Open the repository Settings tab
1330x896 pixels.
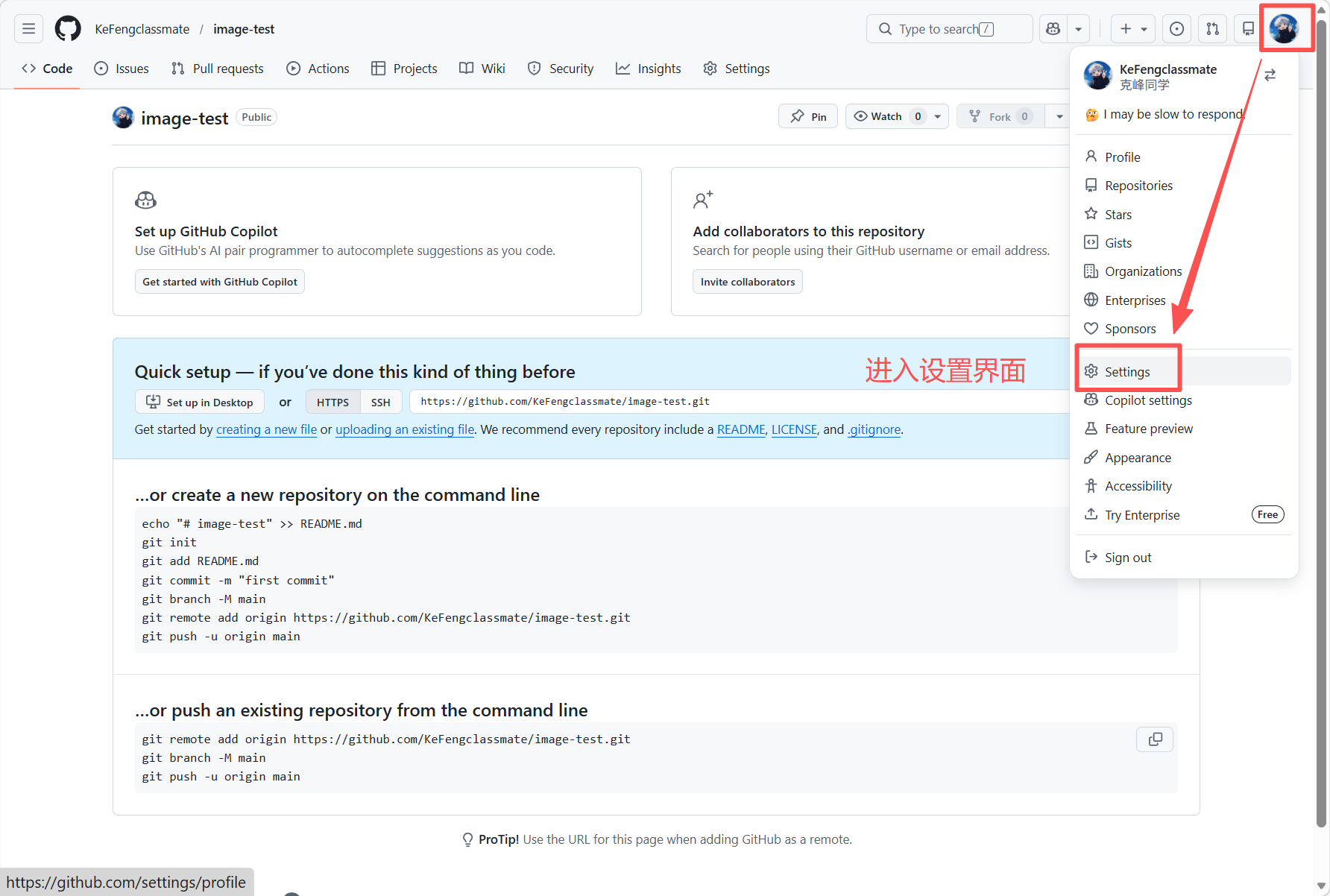(x=737, y=69)
